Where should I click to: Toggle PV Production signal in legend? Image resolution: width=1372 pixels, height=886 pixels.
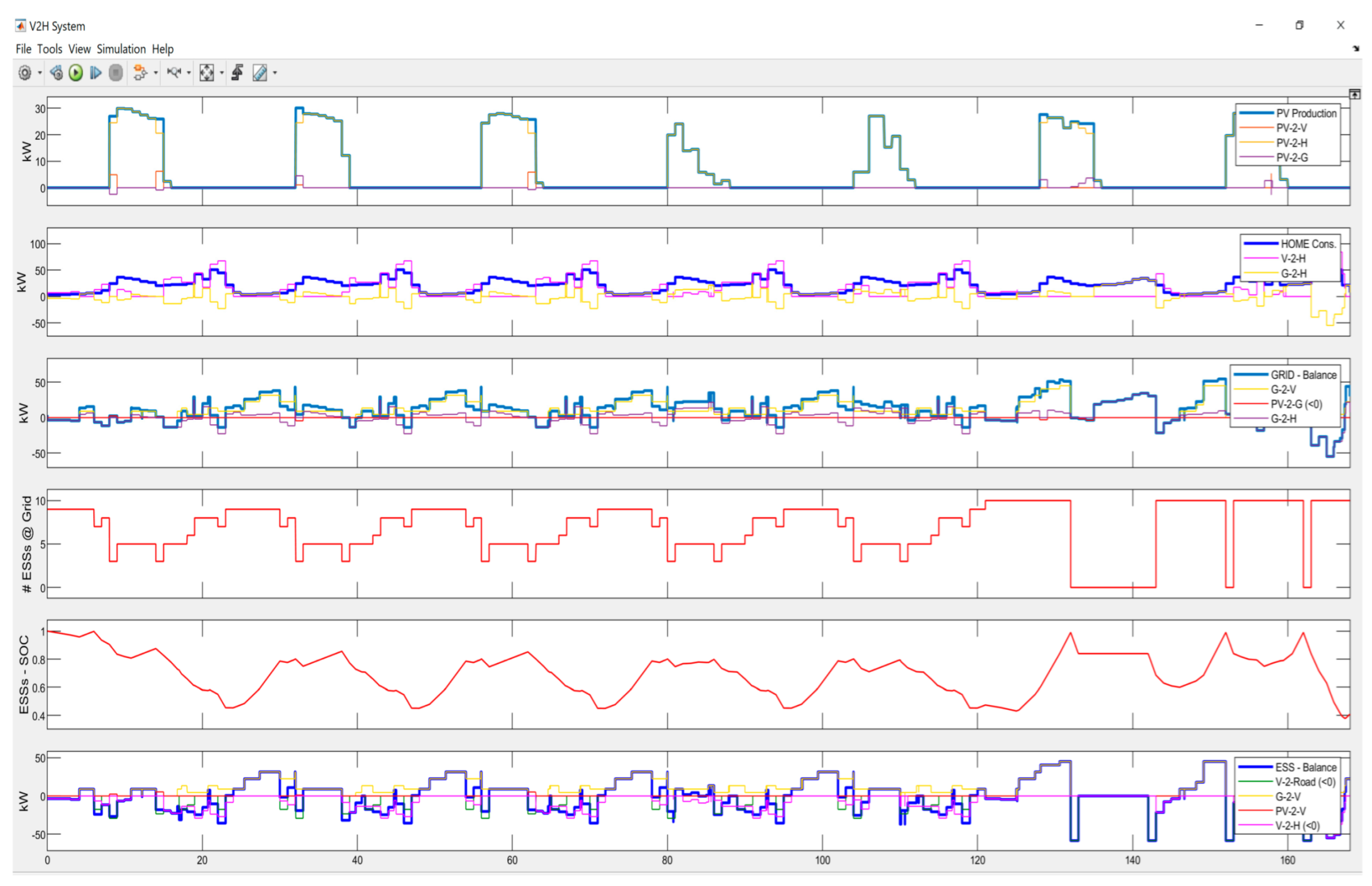pos(1305,113)
